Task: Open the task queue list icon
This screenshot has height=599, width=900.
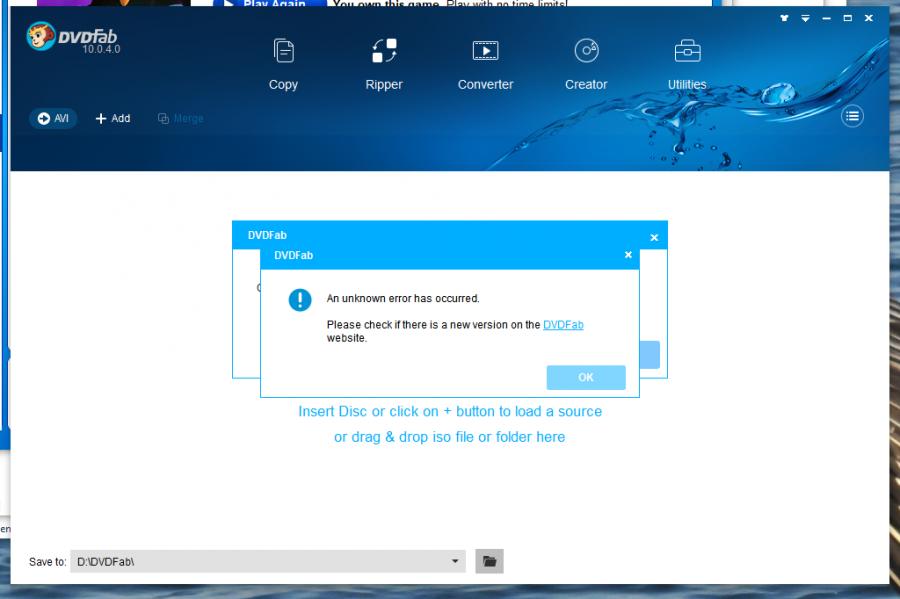Action: 852,116
